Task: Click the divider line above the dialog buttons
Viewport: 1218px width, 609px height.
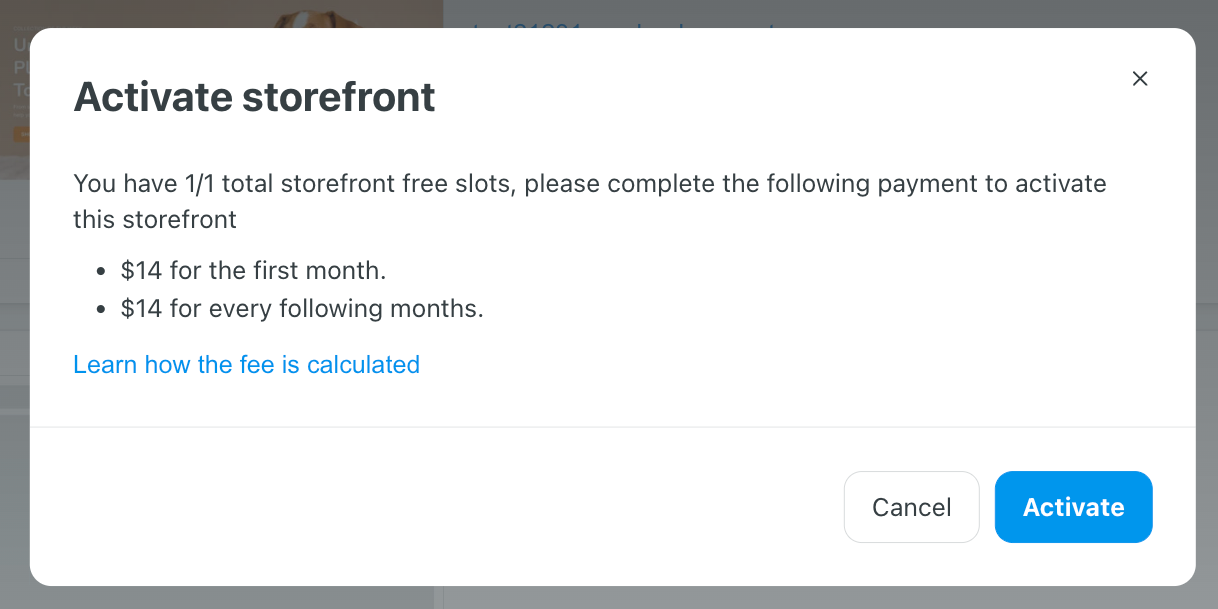Action: [612, 427]
